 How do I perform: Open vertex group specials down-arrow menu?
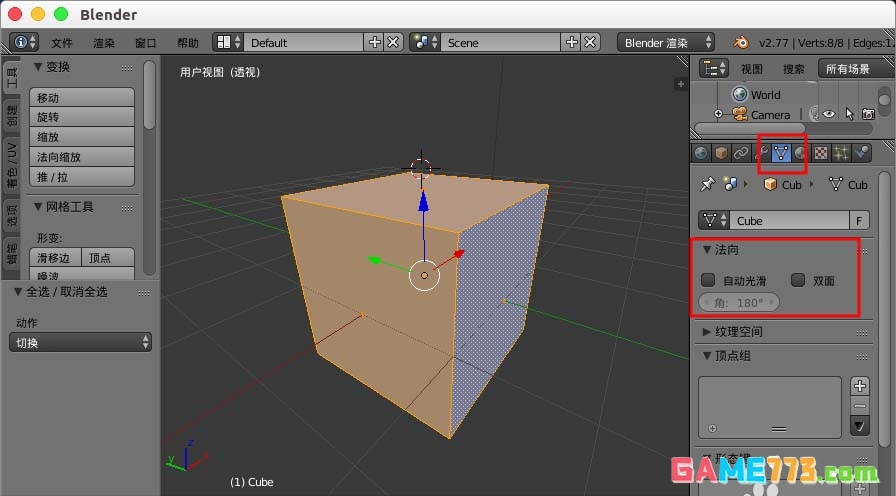[x=860, y=426]
